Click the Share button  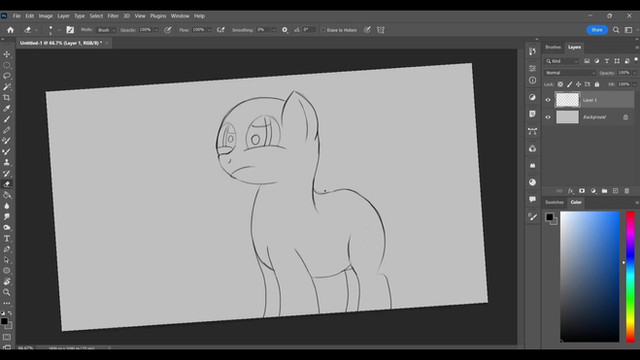[x=597, y=30]
